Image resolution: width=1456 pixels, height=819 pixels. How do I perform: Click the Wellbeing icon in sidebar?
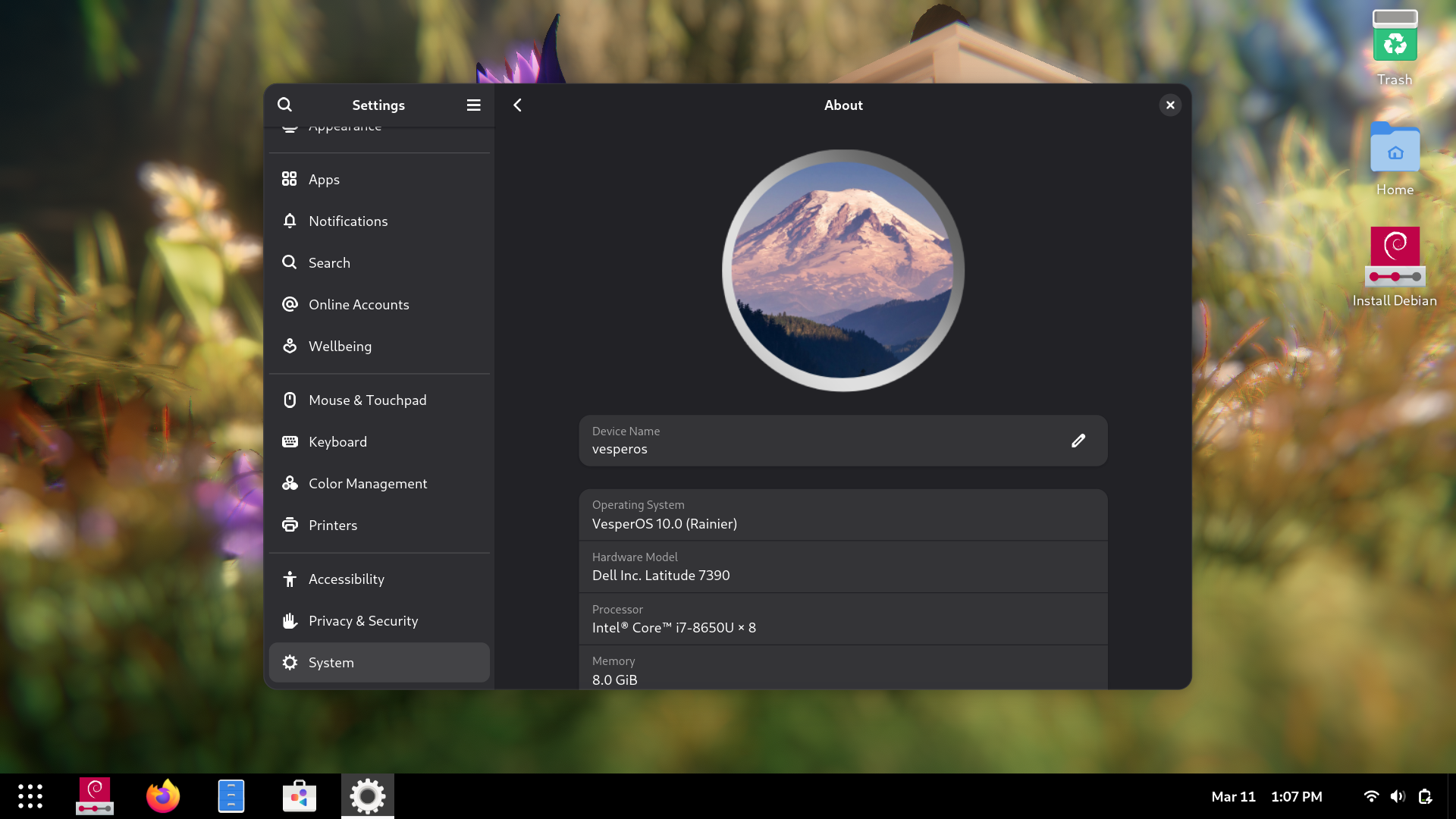[x=289, y=346]
